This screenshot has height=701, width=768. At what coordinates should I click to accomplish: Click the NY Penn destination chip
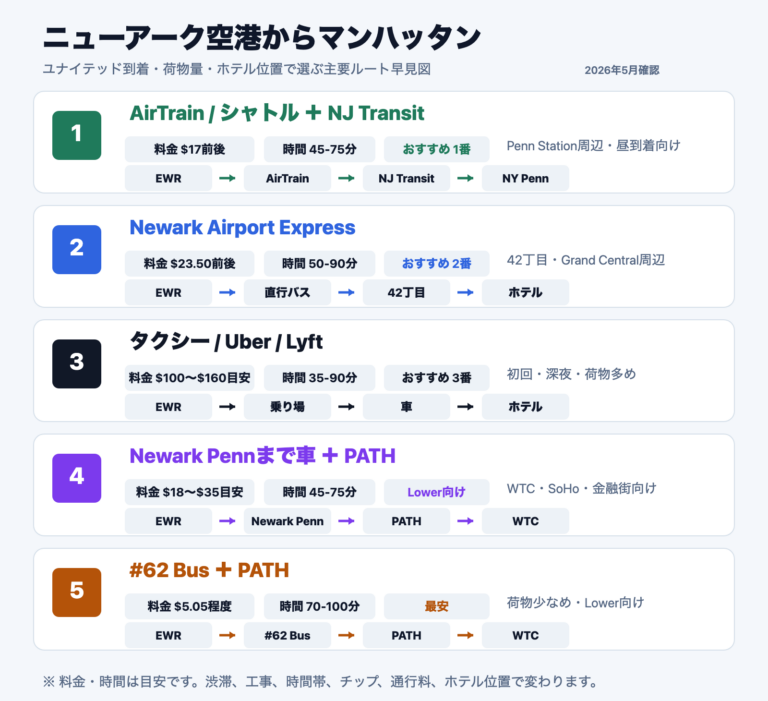tap(526, 178)
